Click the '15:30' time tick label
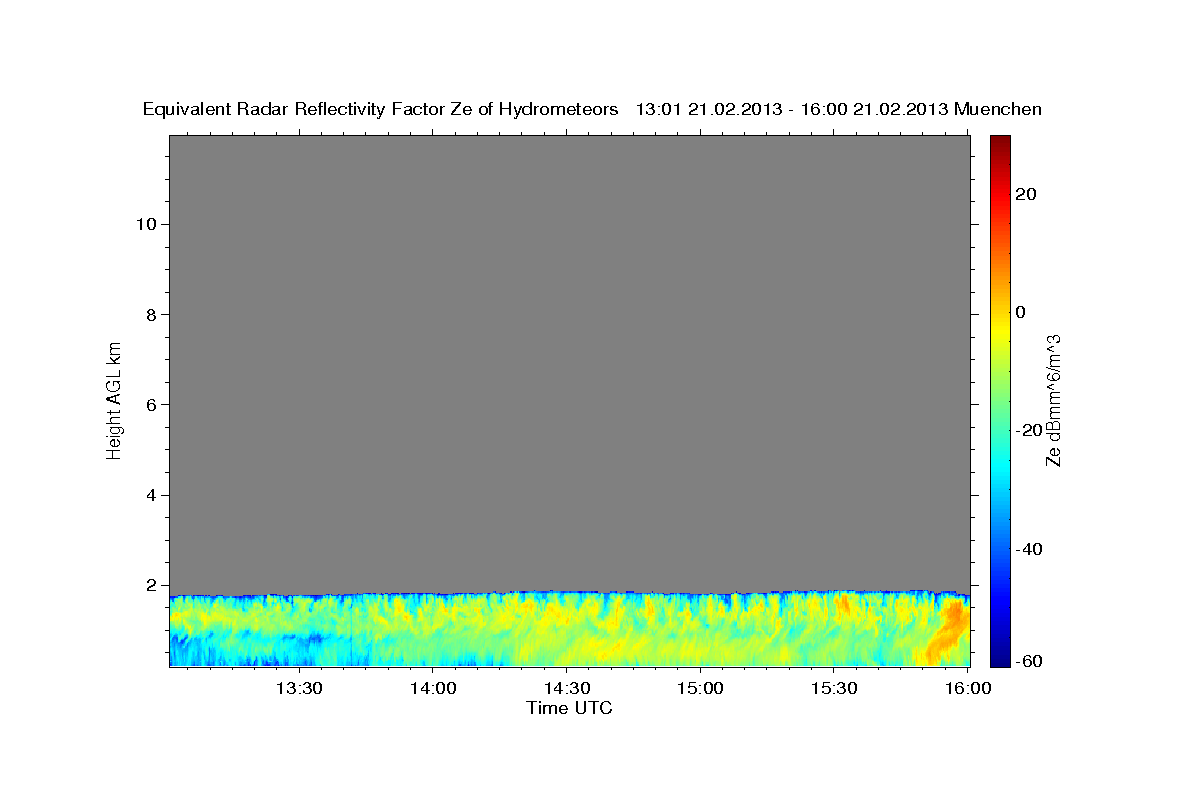The image size is (1200, 800). (834, 689)
